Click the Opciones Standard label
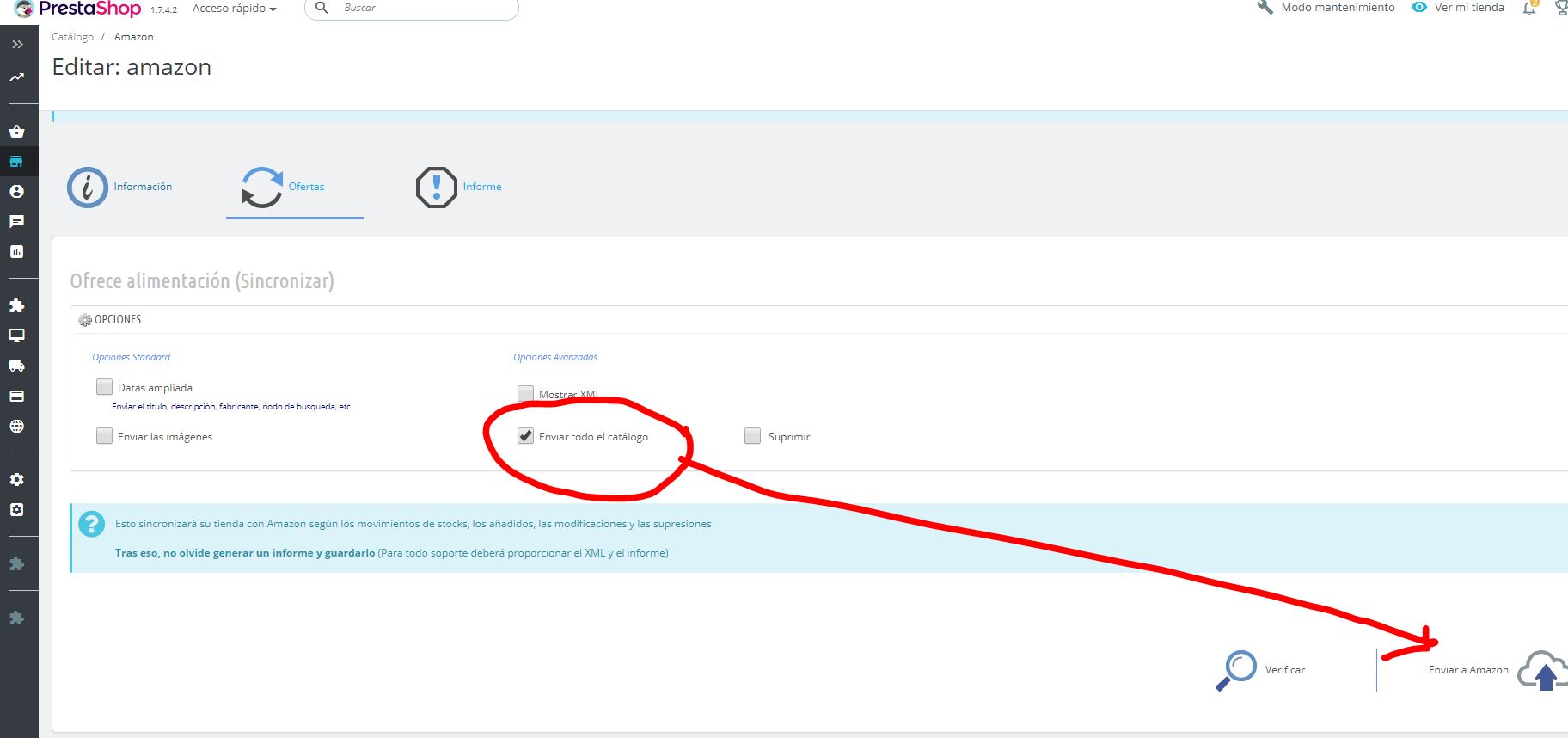1568x738 pixels. click(x=132, y=357)
